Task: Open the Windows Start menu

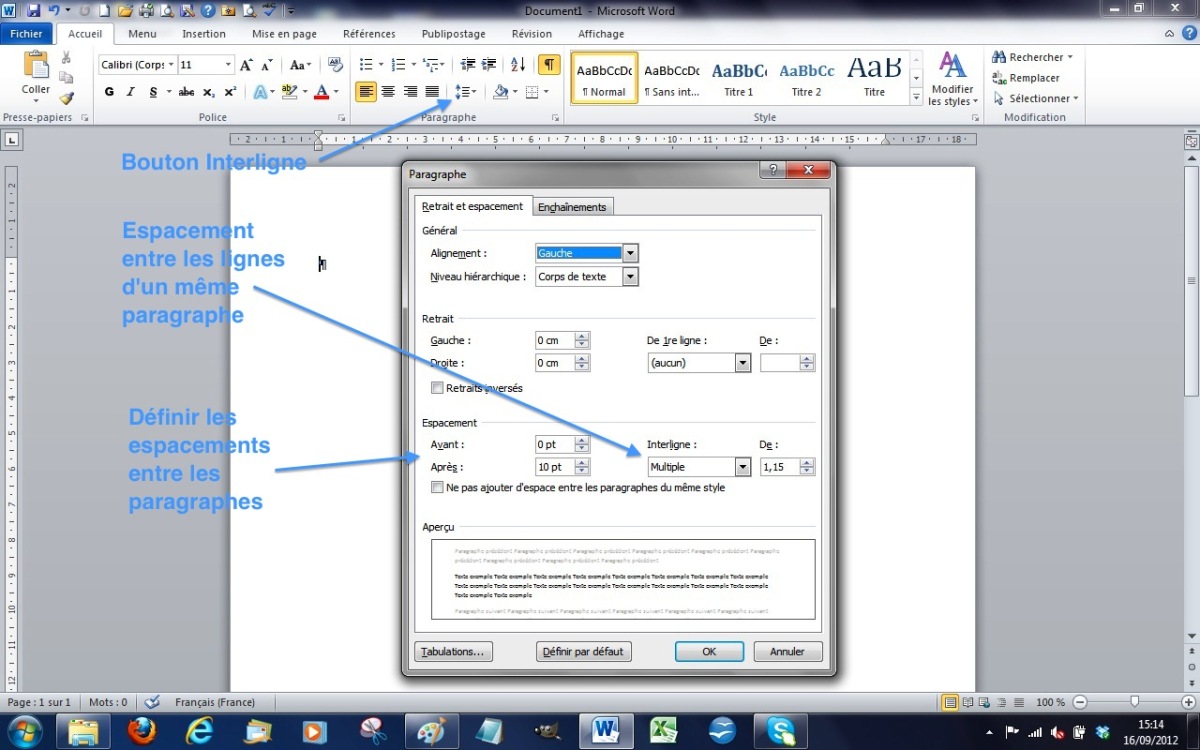Action: [24, 731]
